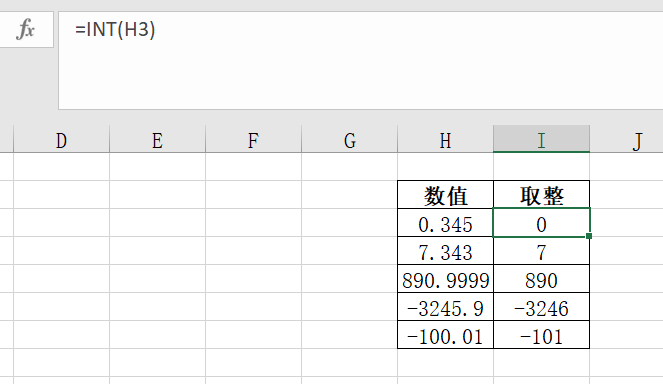This screenshot has height=384, width=663.
Task: Select column D header
Action: (x=61, y=139)
